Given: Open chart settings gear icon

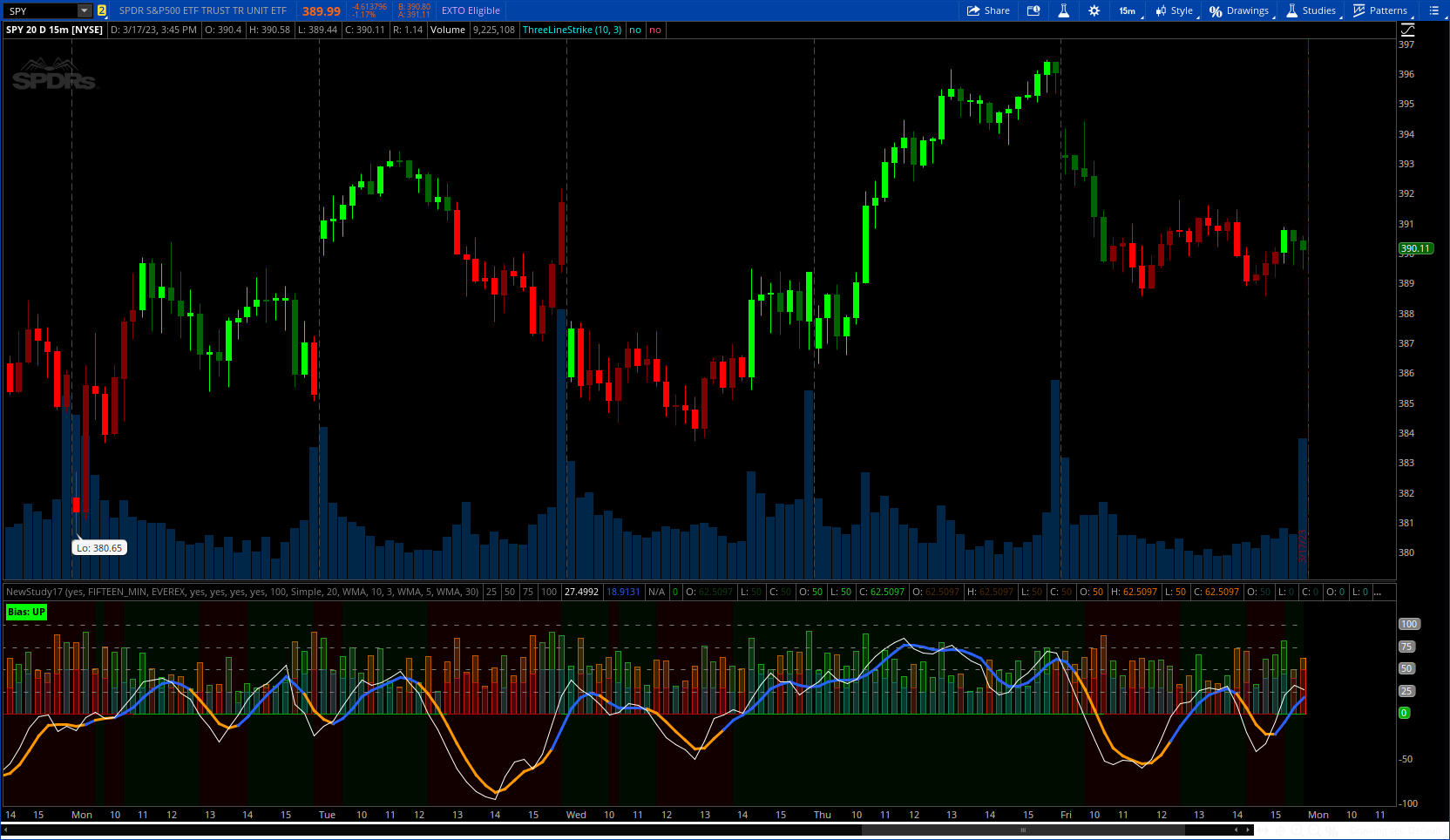Looking at the screenshot, I should [x=1094, y=10].
